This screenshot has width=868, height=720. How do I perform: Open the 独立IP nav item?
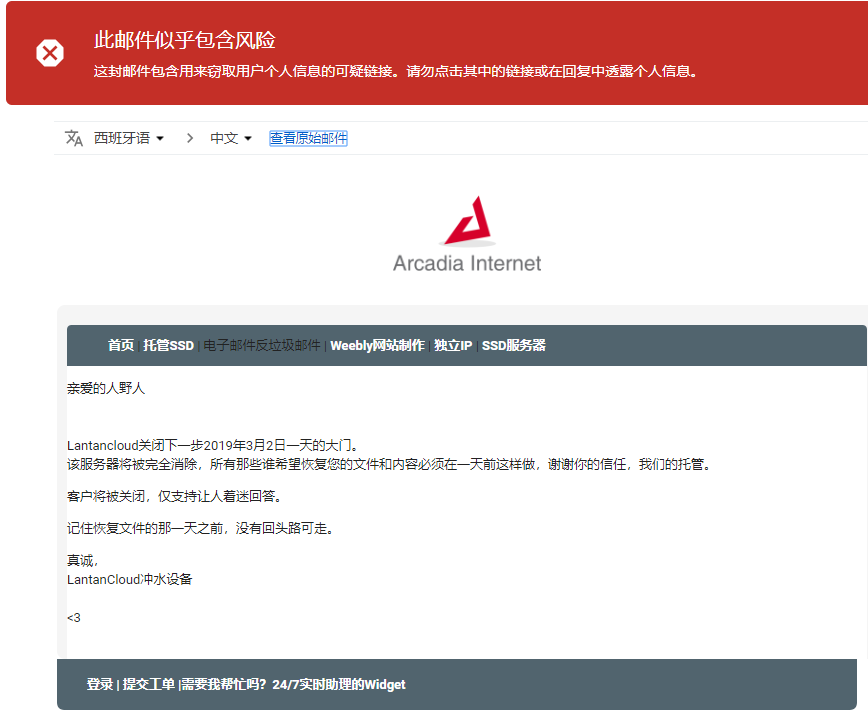[x=453, y=345]
